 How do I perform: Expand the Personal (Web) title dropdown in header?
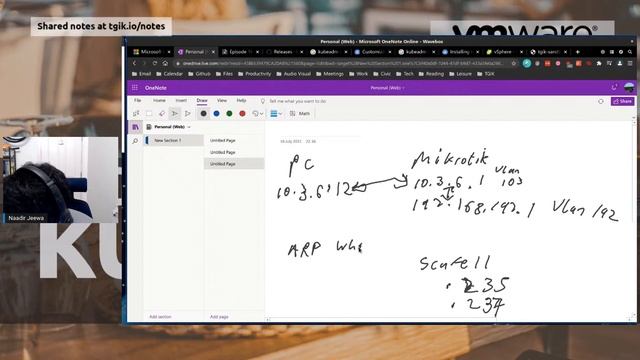coord(387,88)
